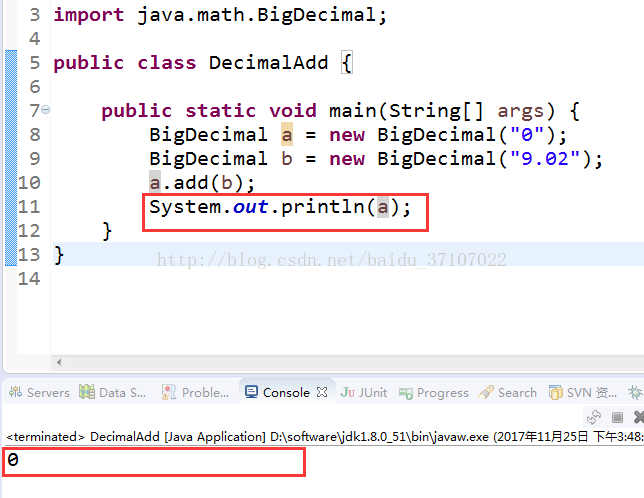Click the debug bug icon after the SVN tab

click(635, 392)
